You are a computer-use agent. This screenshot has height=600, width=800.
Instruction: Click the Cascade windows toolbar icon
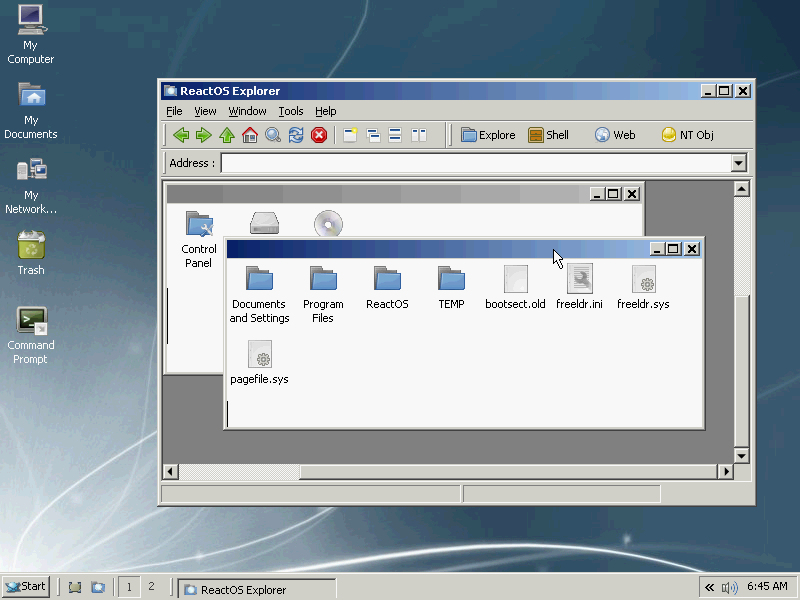[x=373, y=135]
